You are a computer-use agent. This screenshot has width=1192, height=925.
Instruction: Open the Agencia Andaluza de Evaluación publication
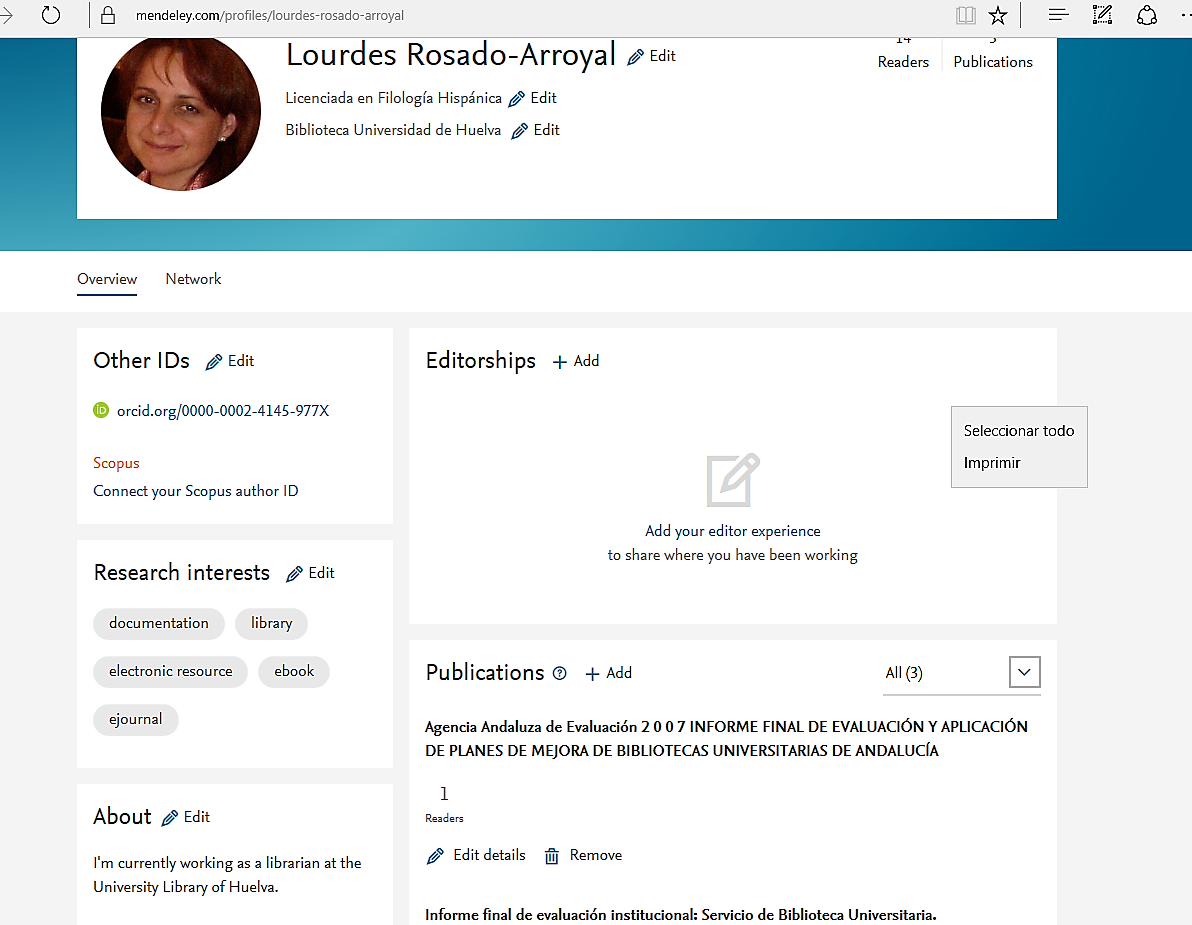[726, 738]
